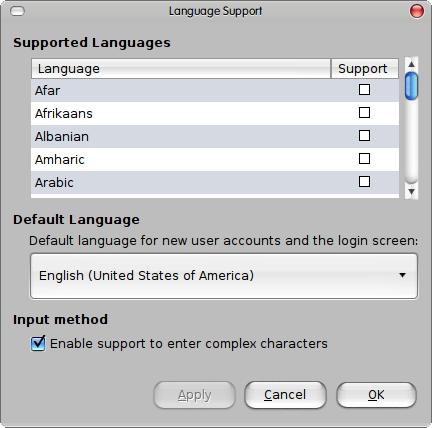Viewport: 432px width, 428px height.
Task: Sort by the Support column header
Action: [x=365, y=69]
